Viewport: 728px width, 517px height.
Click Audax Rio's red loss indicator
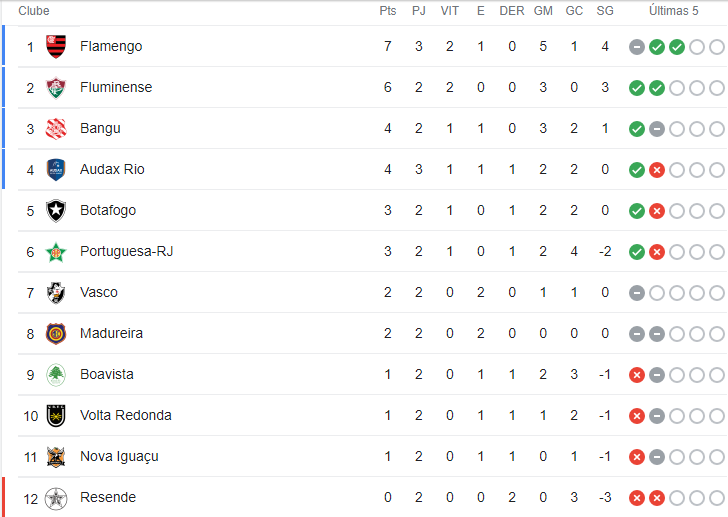point(656,170)
